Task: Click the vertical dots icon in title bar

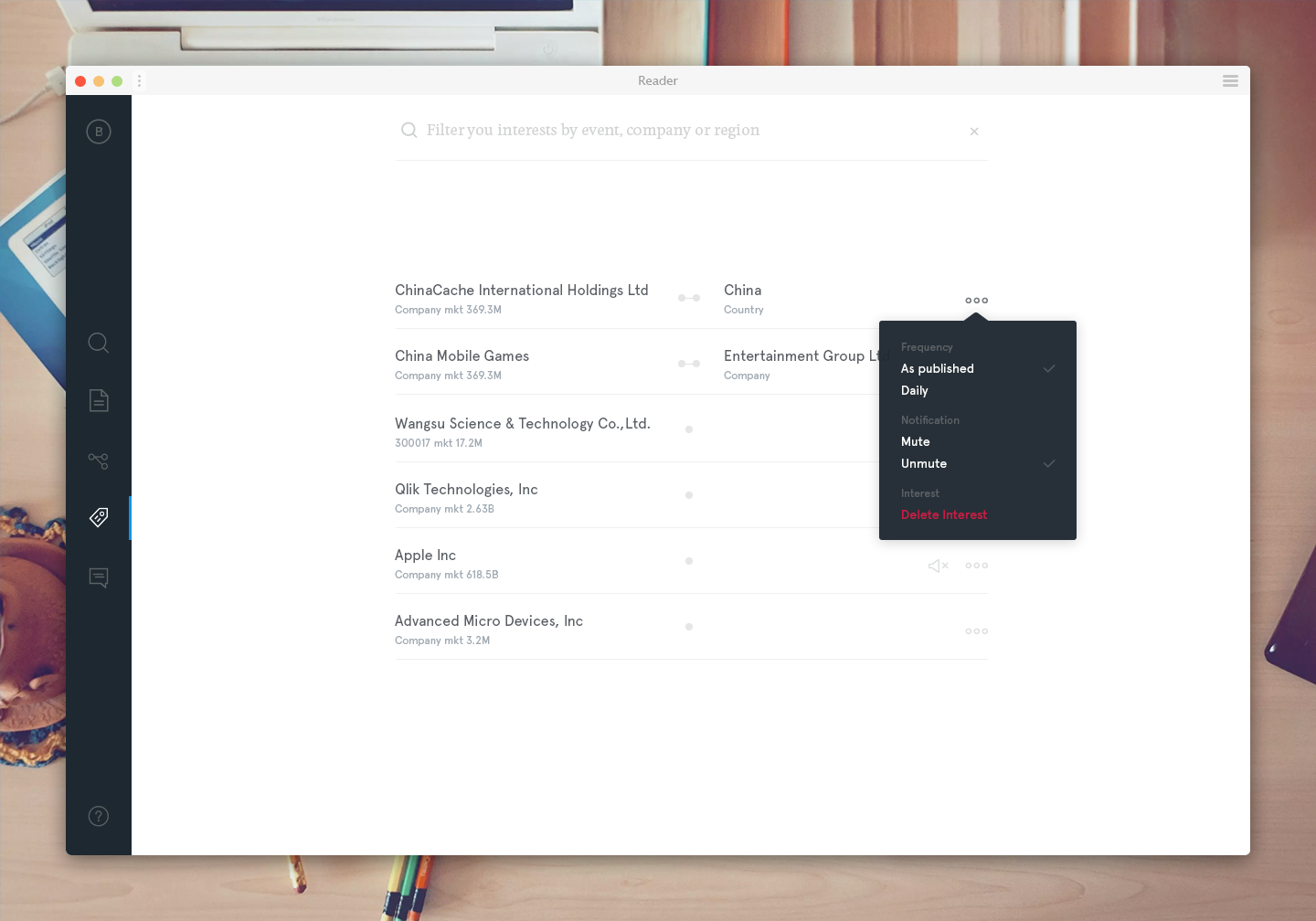Action: click(139, 81)
